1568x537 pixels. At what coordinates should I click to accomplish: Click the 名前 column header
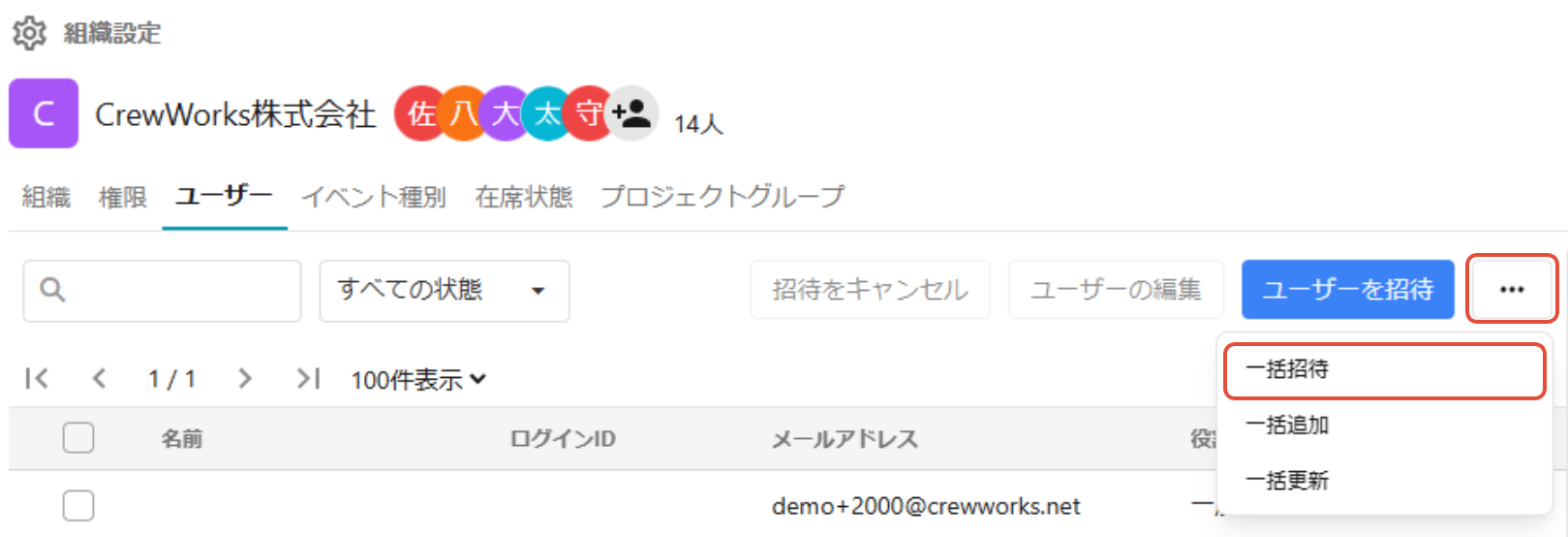pyautogui.click(x=182, y=439)
